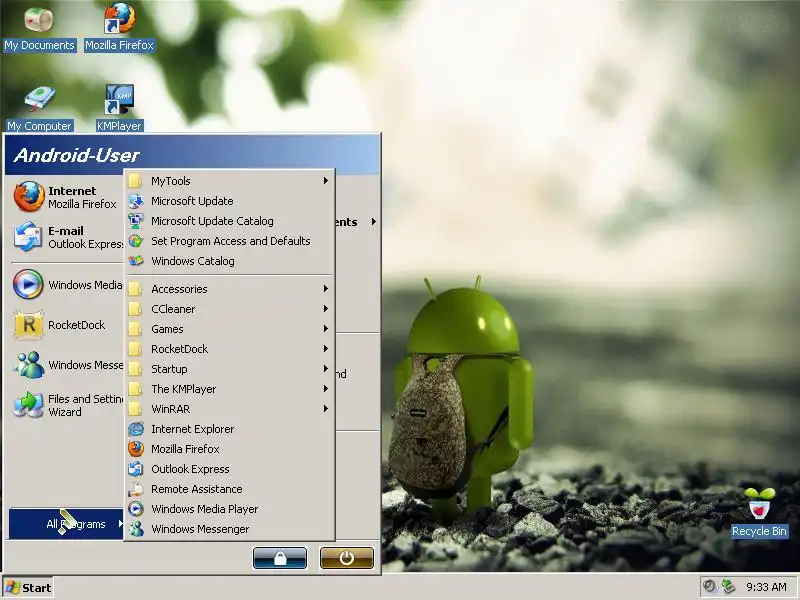This screenshot has width=800, height=600.
Task: Click Windows Media Player icon in programs list
Action: pos(136,509)
